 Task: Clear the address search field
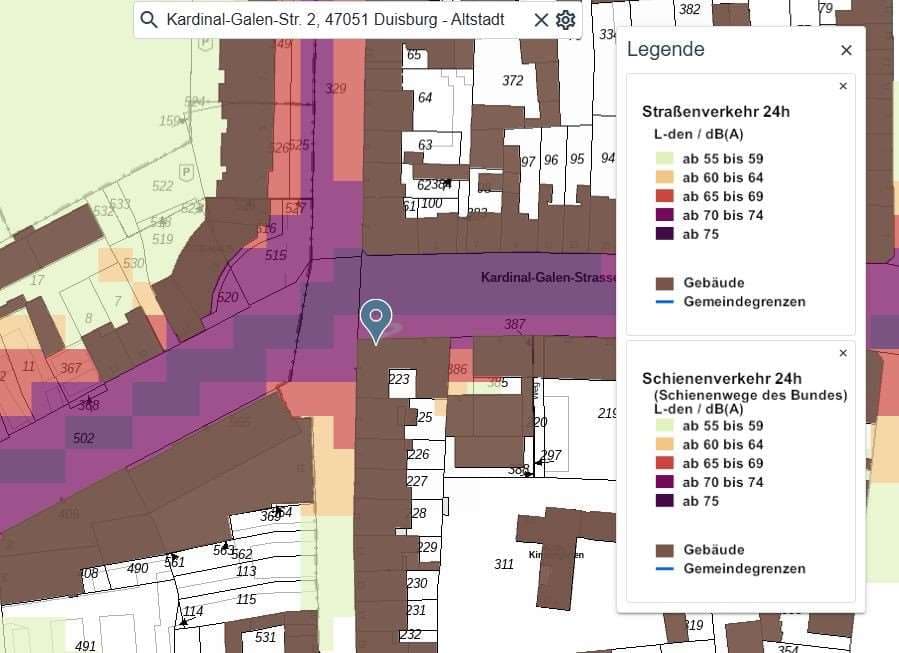tap(541, 20)
